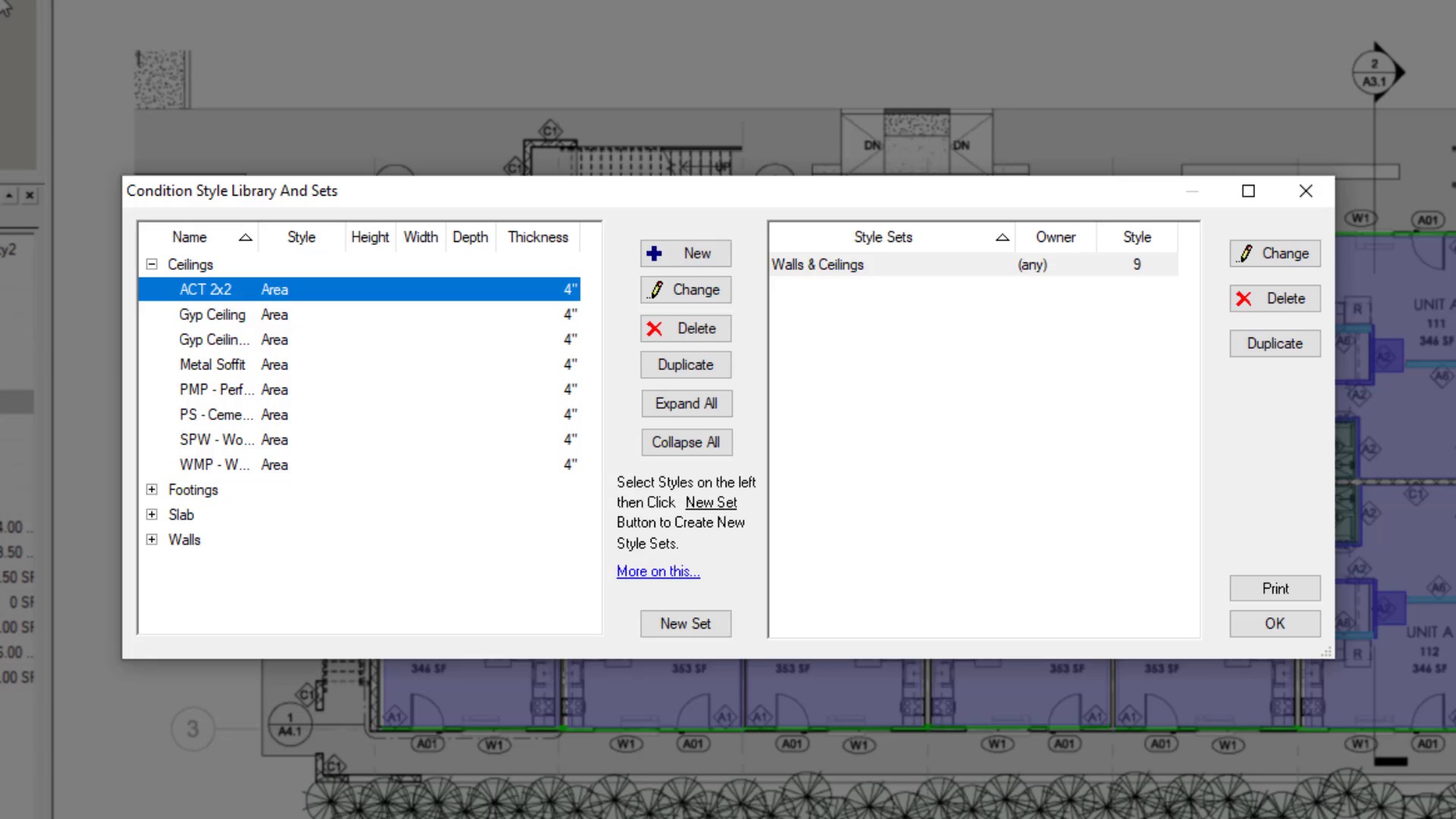The image size is (1456, 819).
Task: Collapse the Ceilings tree group
Action: [152, 265]
